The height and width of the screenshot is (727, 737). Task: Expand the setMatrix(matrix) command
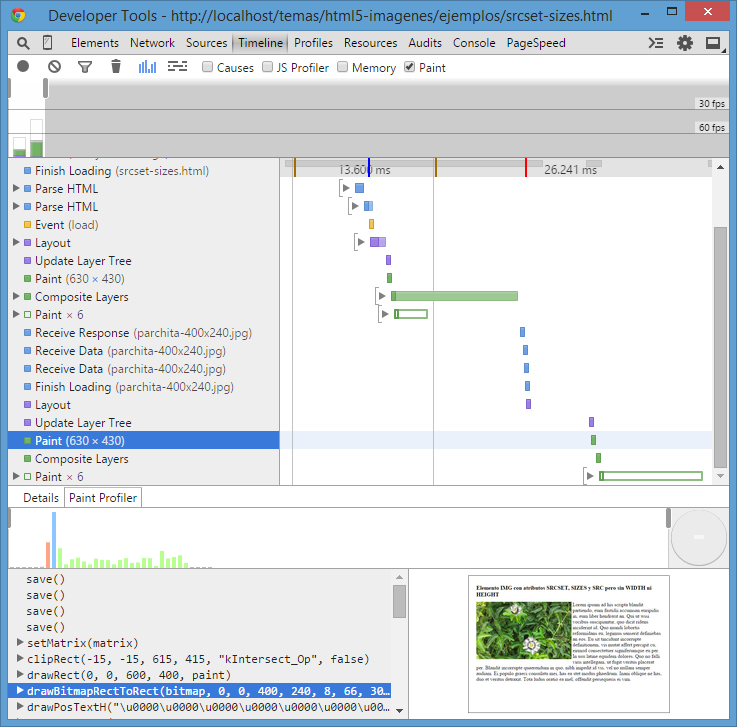21,643
